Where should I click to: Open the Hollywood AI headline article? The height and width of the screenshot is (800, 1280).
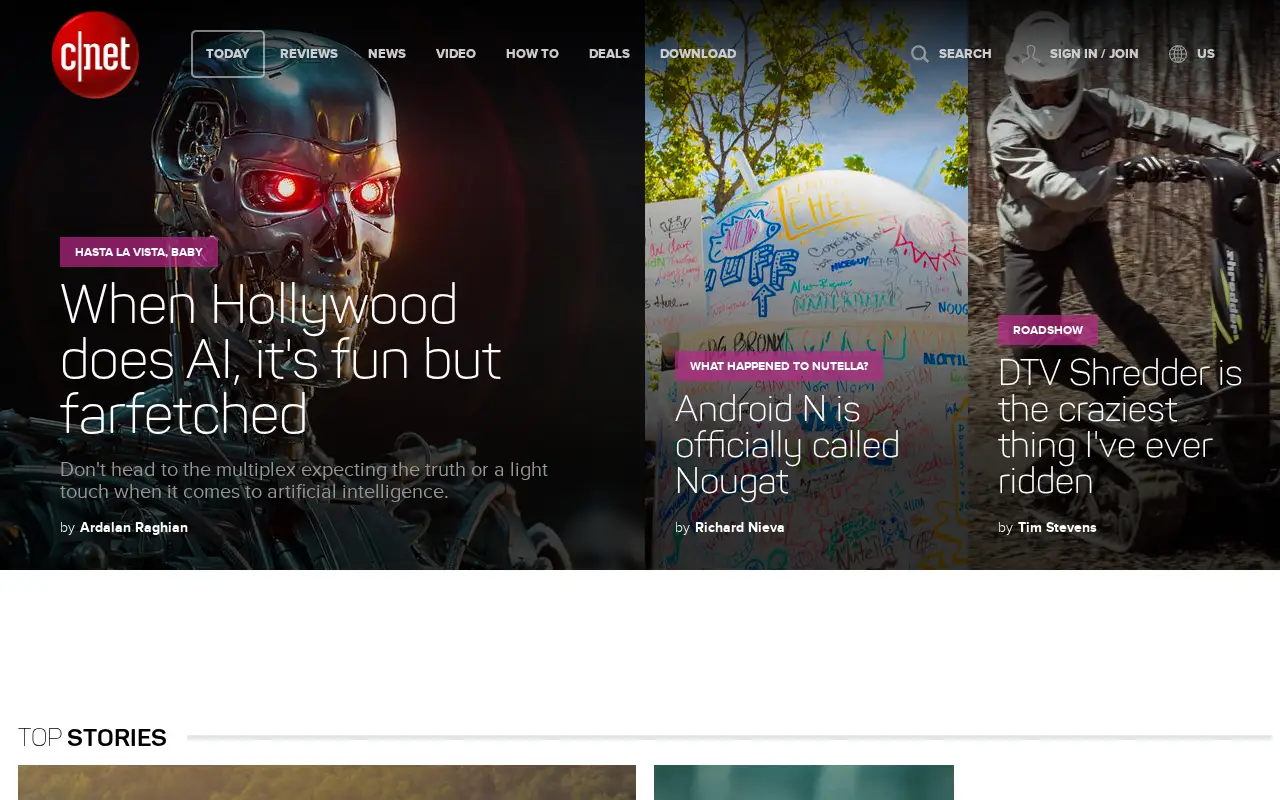coord(280,359)
